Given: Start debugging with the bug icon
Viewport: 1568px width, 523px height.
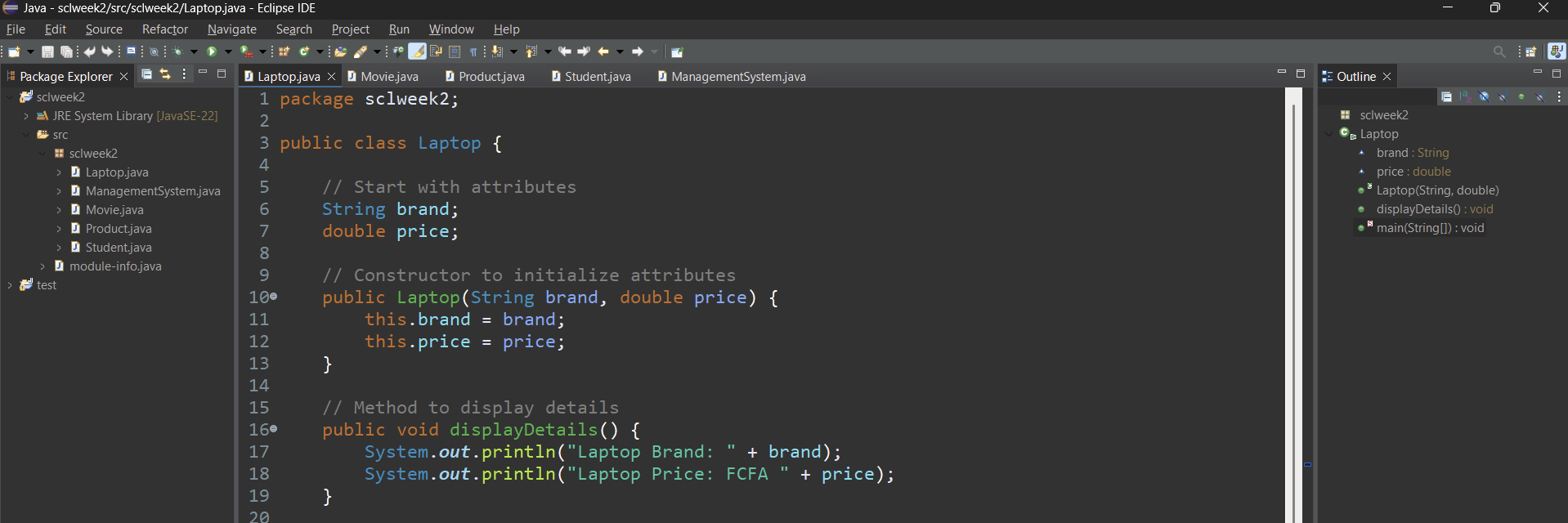Looking at the screenshot, I should pyautogui.click(x=177, y=51).
